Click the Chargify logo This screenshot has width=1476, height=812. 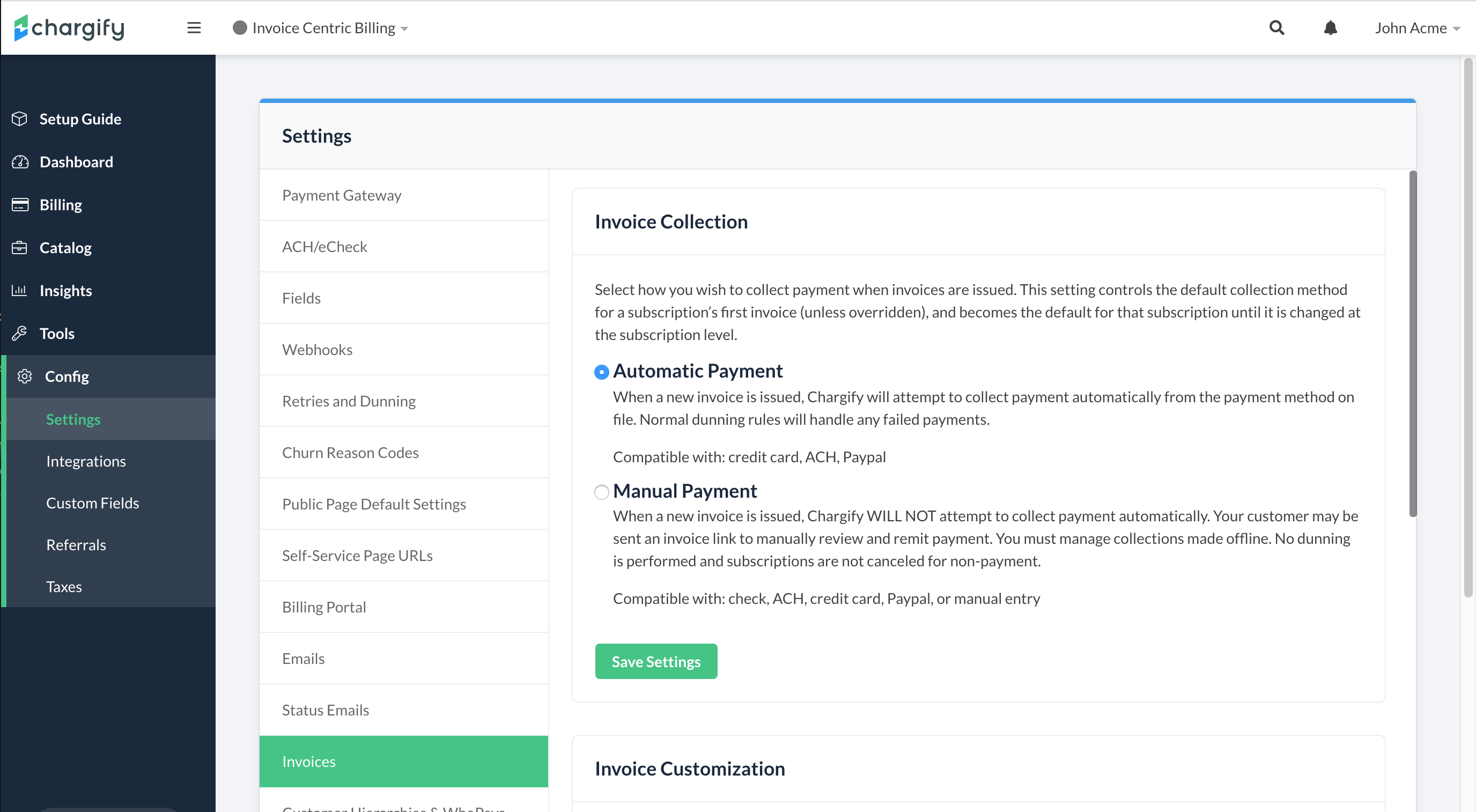[x=69, y=27]
